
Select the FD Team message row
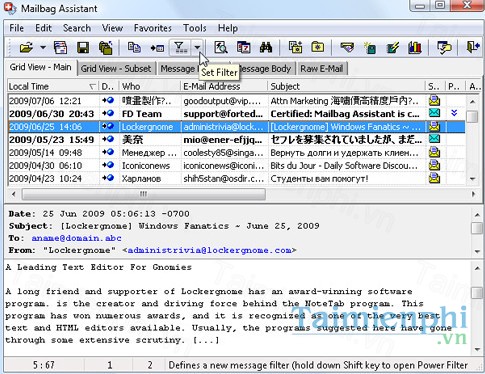pos(237,114)
